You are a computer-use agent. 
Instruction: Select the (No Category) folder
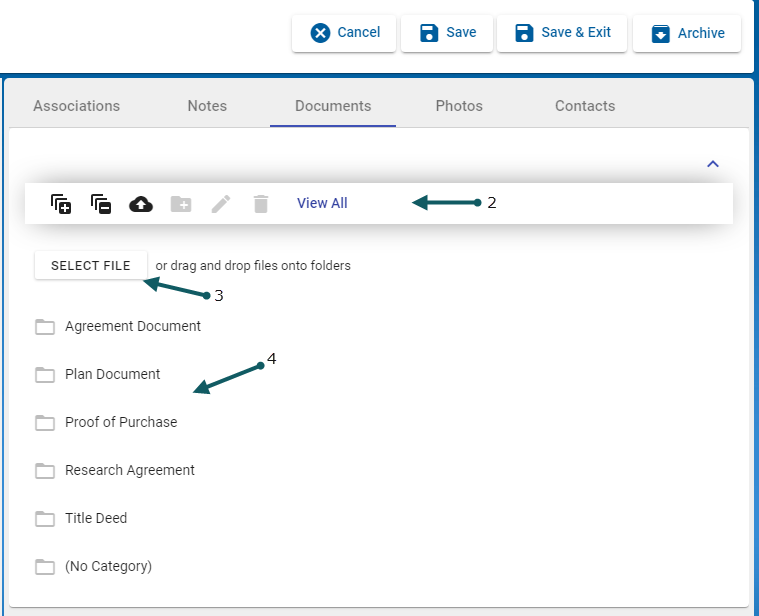pyautogui.click(x=108, y=566)
